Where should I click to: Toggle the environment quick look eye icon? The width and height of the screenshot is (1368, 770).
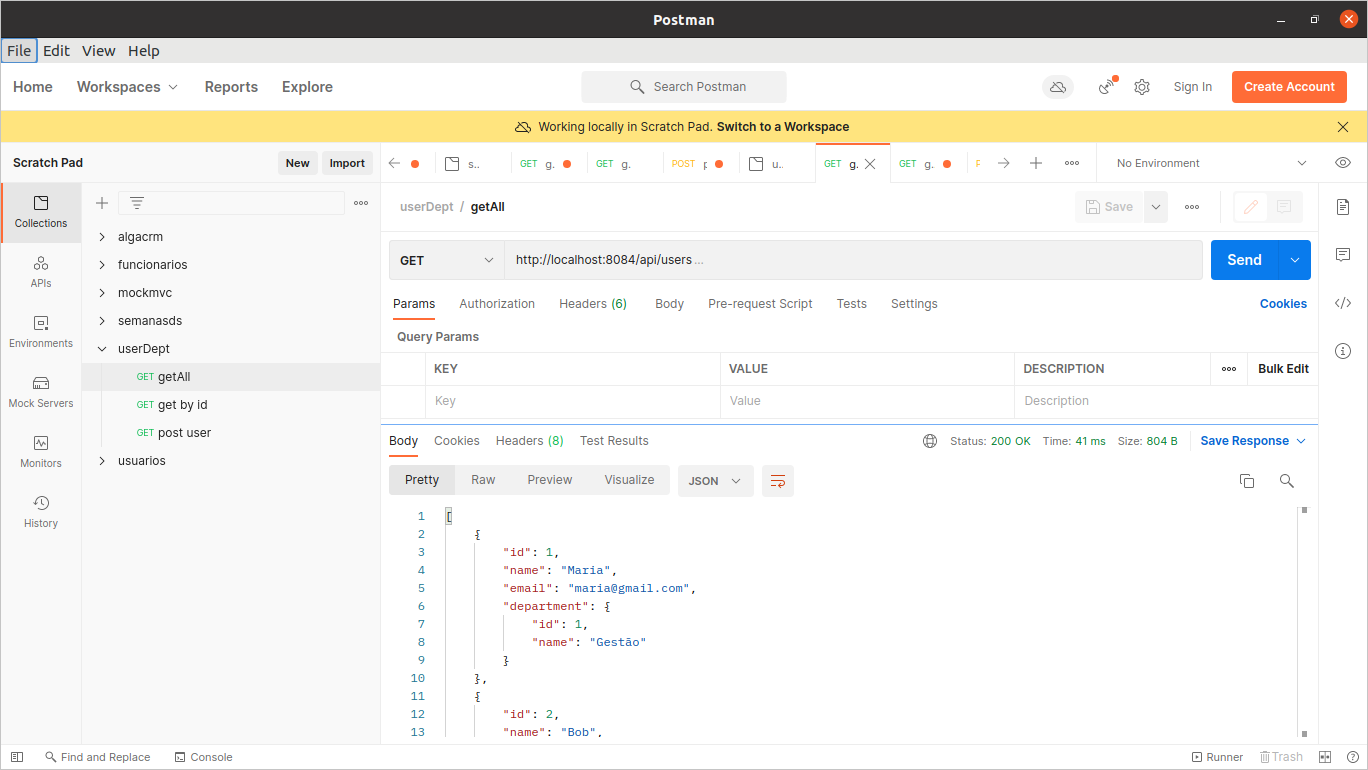pos(1343,163)
